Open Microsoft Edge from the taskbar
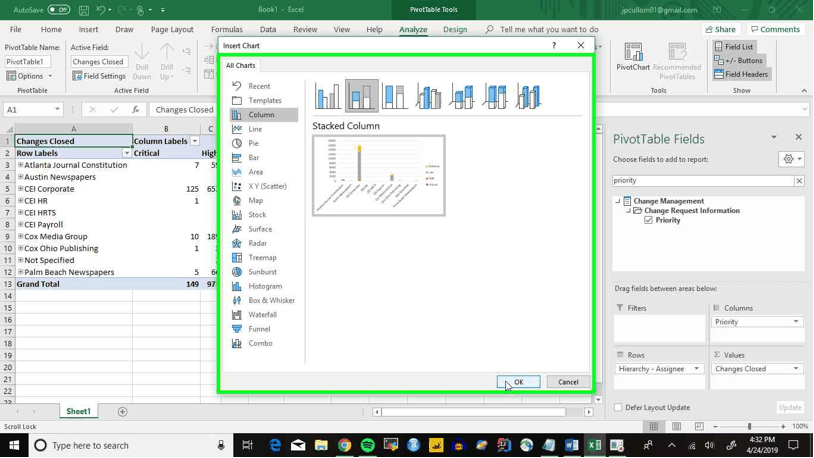 tap(275, 445)
